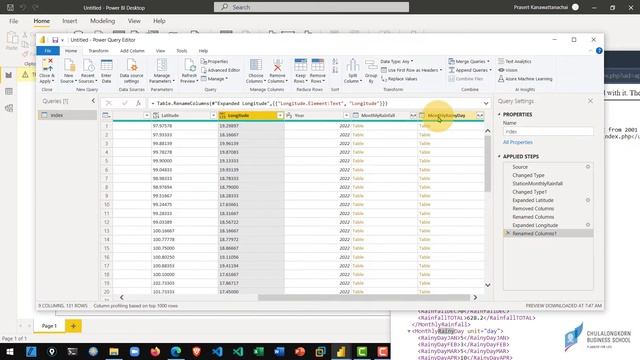
Task: Click the Manage Parameters icon
Action: click(x=162, y=65)
